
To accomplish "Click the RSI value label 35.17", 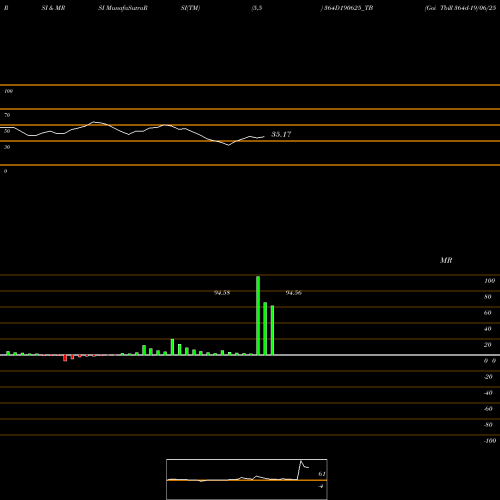I will click(281, 134).
